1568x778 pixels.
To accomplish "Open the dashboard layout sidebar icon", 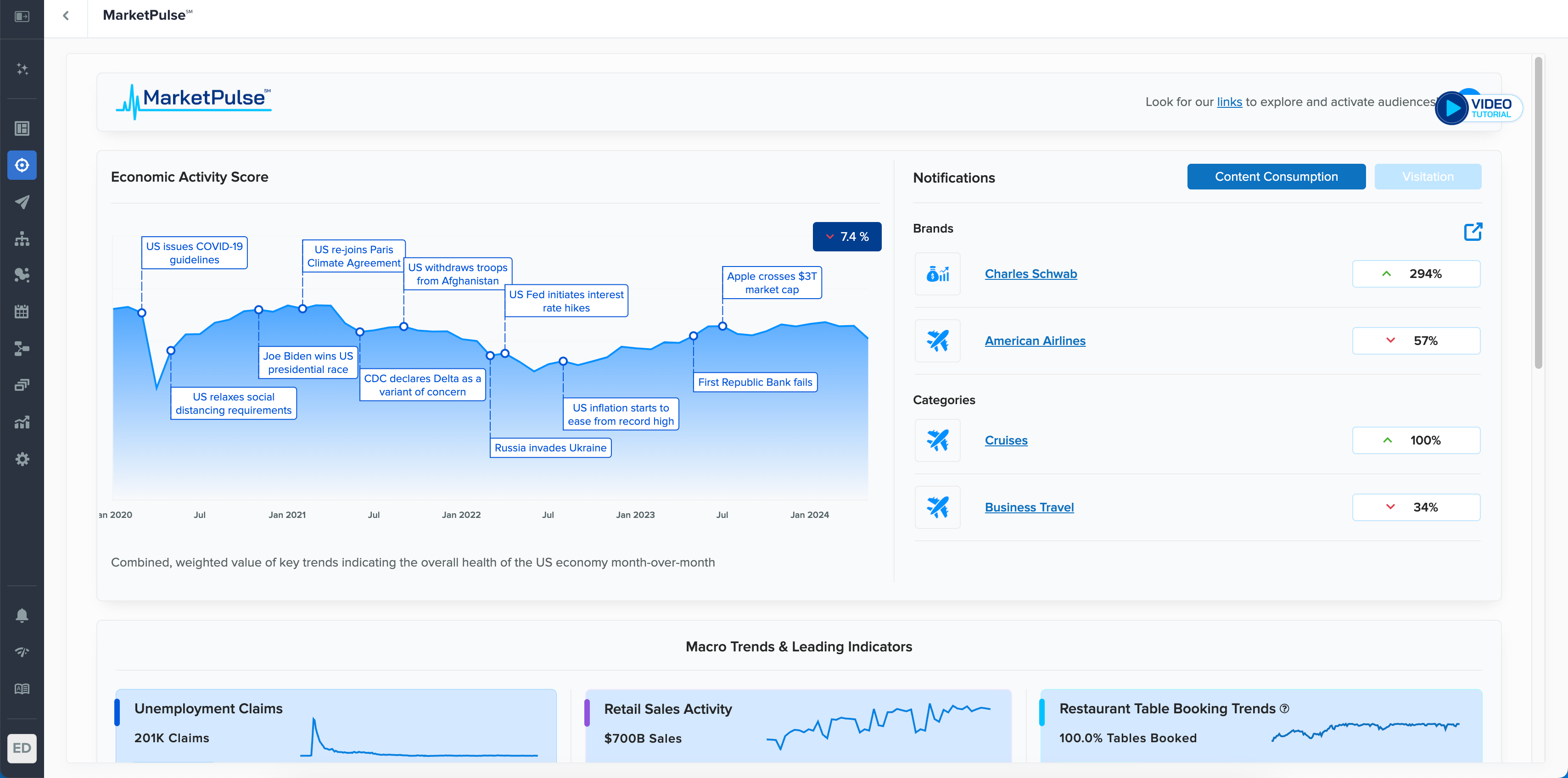I will click(x=22, y=128).
